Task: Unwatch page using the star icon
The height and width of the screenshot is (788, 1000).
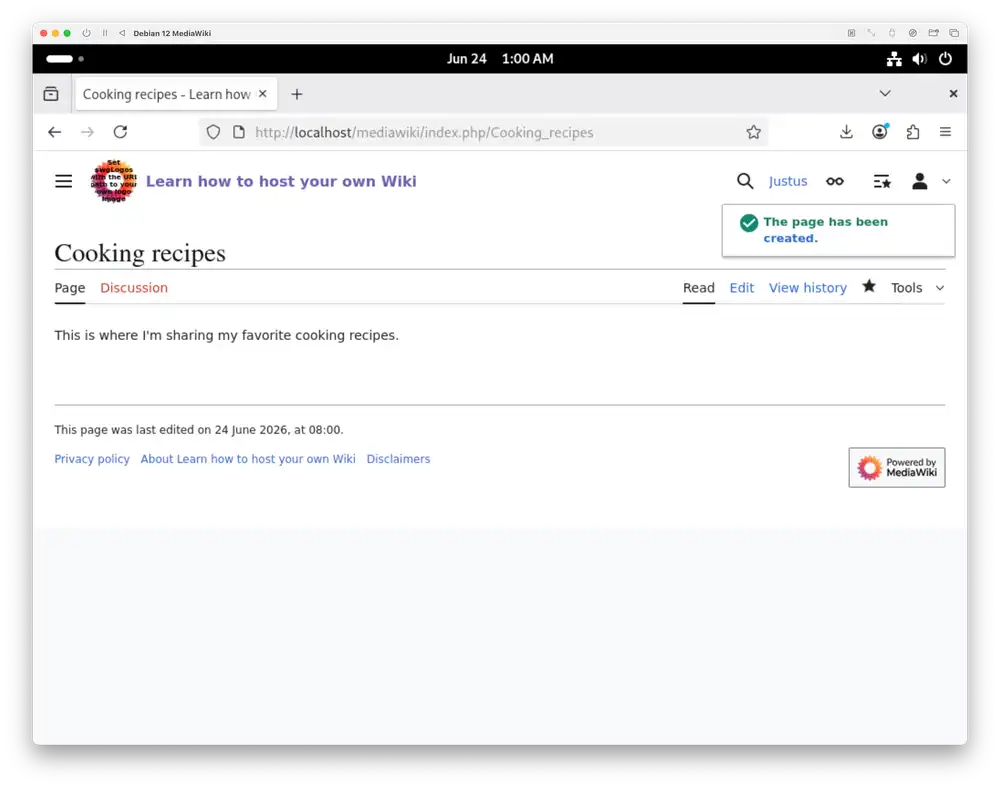Action: coord(869,286)
